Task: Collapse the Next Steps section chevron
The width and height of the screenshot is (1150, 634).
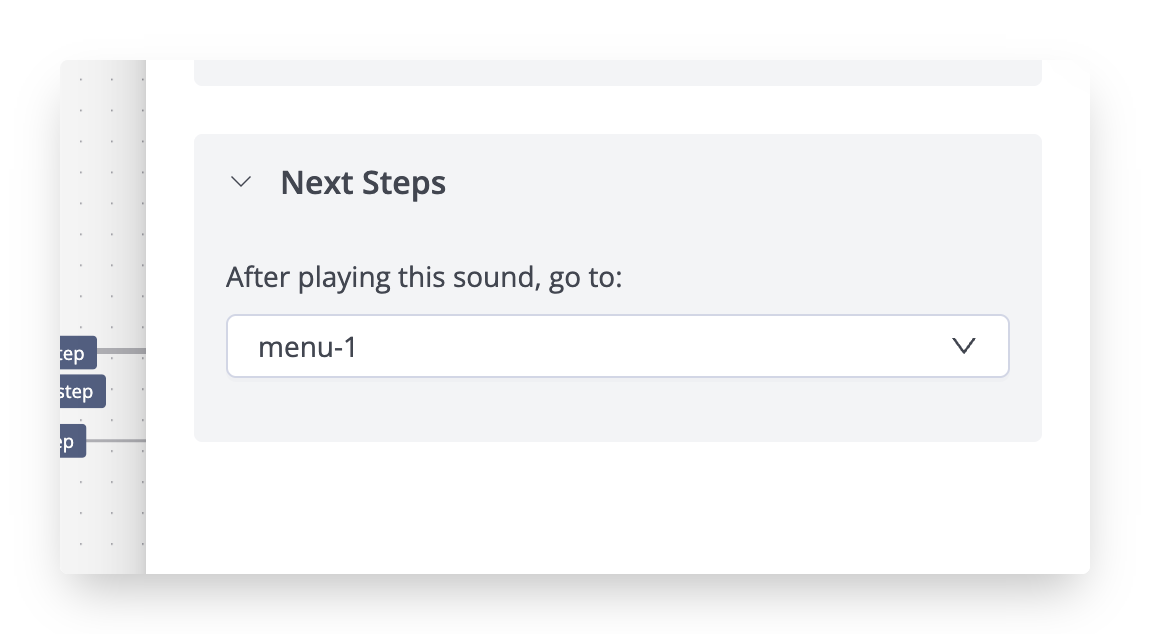Action: pos(241,182)
